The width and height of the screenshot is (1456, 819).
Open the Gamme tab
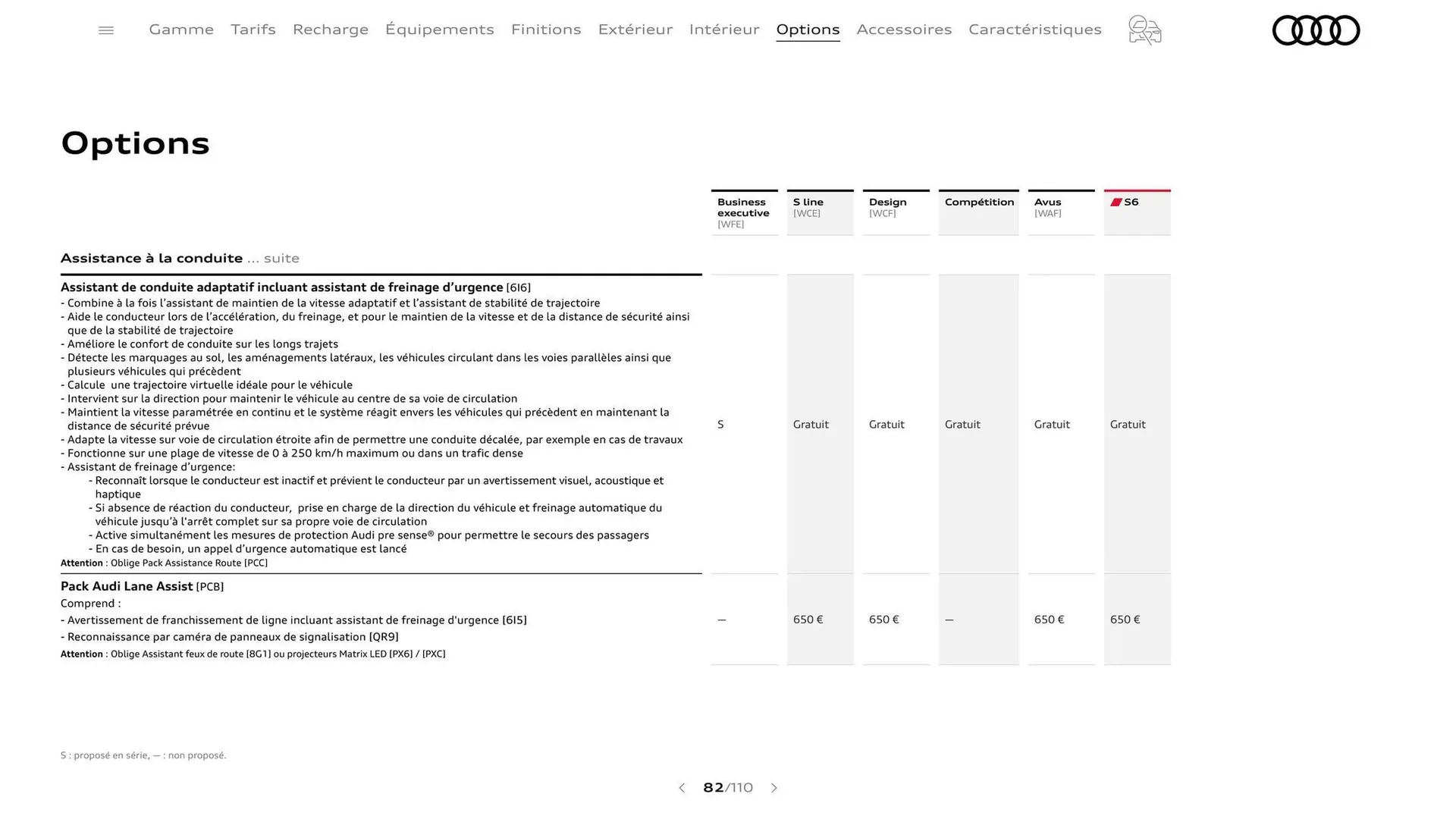pos(181,30)
